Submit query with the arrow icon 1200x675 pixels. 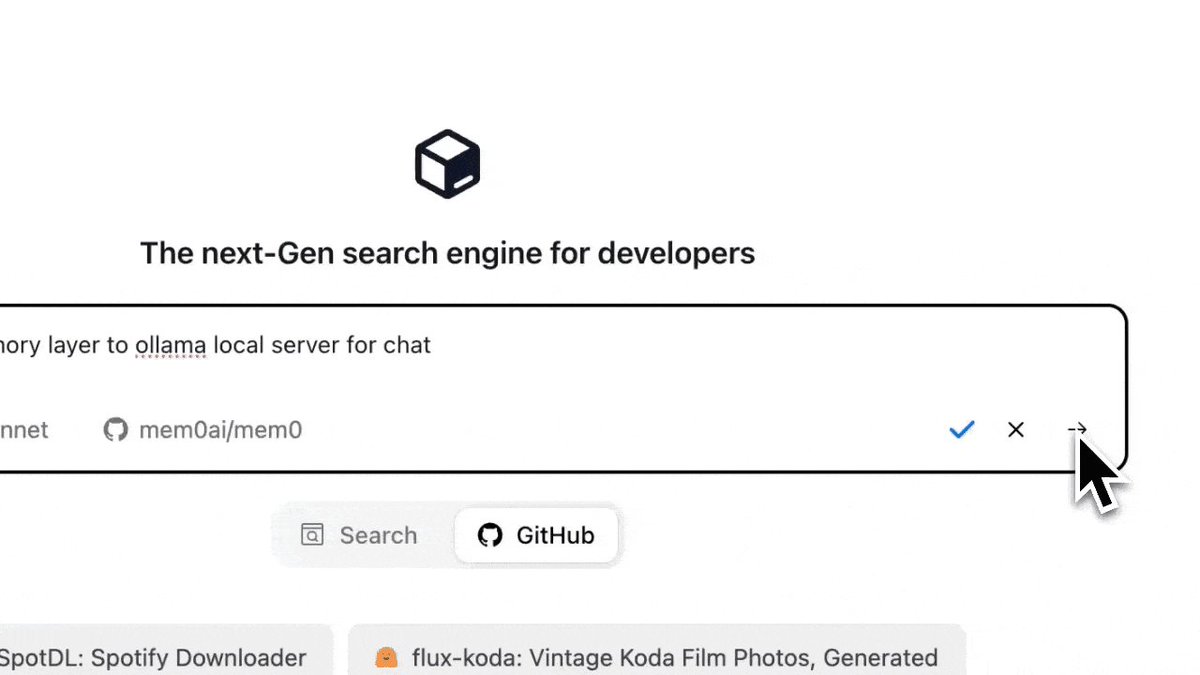(1076, 430)
